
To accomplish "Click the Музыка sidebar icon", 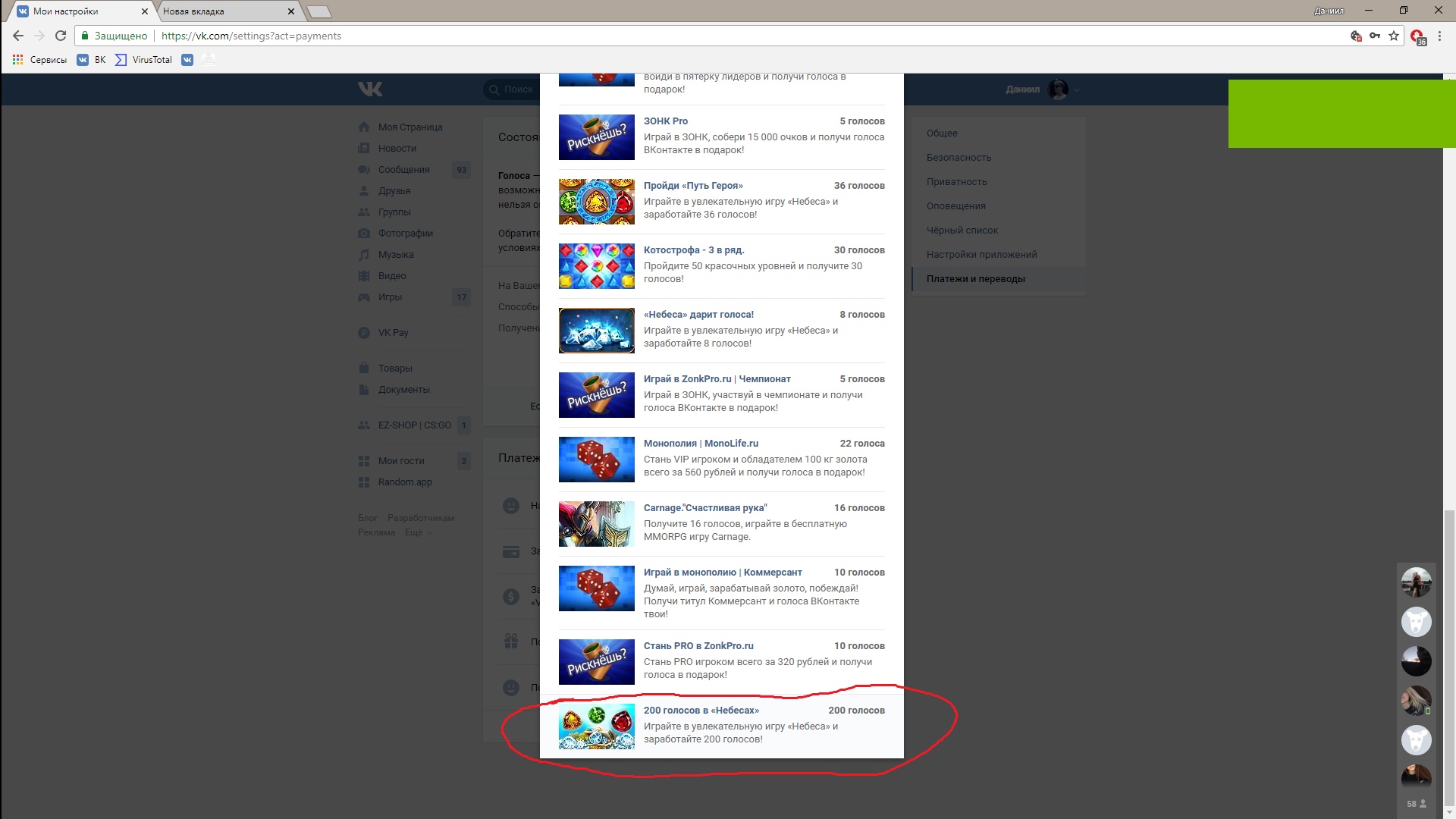I will point(364,255).
